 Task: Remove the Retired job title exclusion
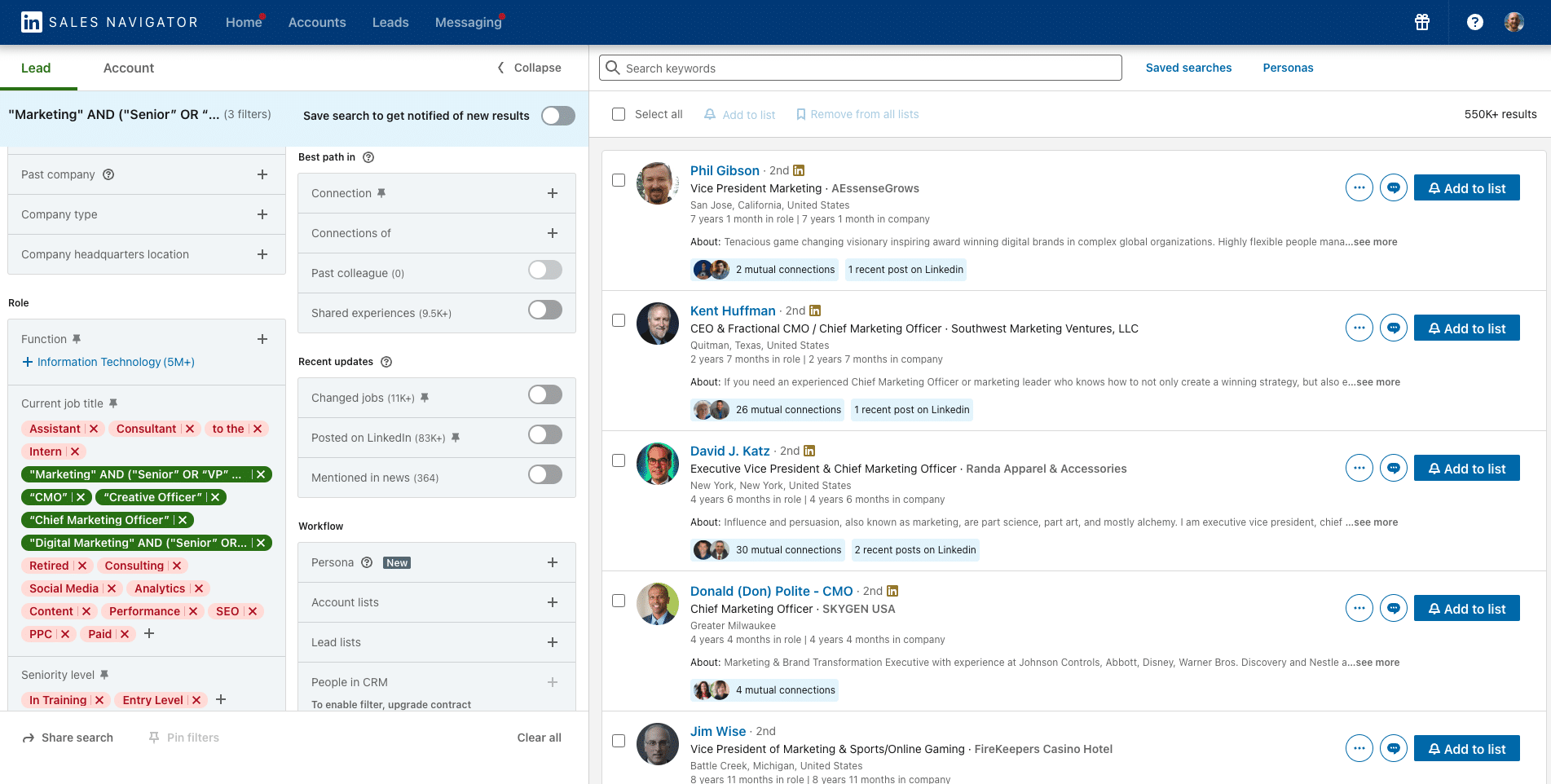(x=82, y=566)
